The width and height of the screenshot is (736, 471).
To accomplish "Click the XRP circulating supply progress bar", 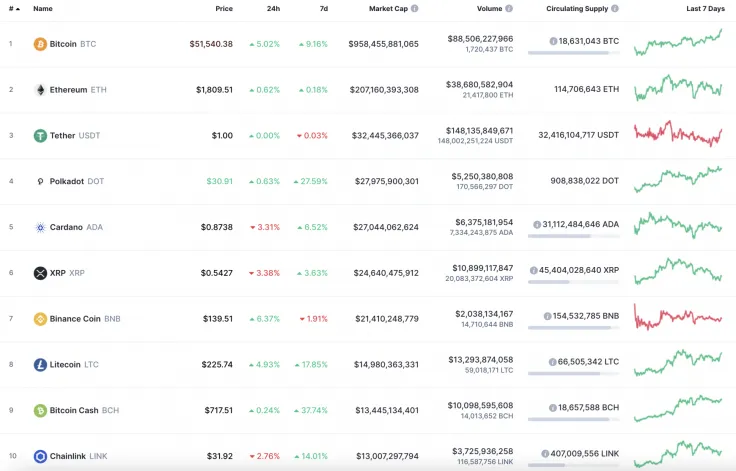I will coord(574,282).
